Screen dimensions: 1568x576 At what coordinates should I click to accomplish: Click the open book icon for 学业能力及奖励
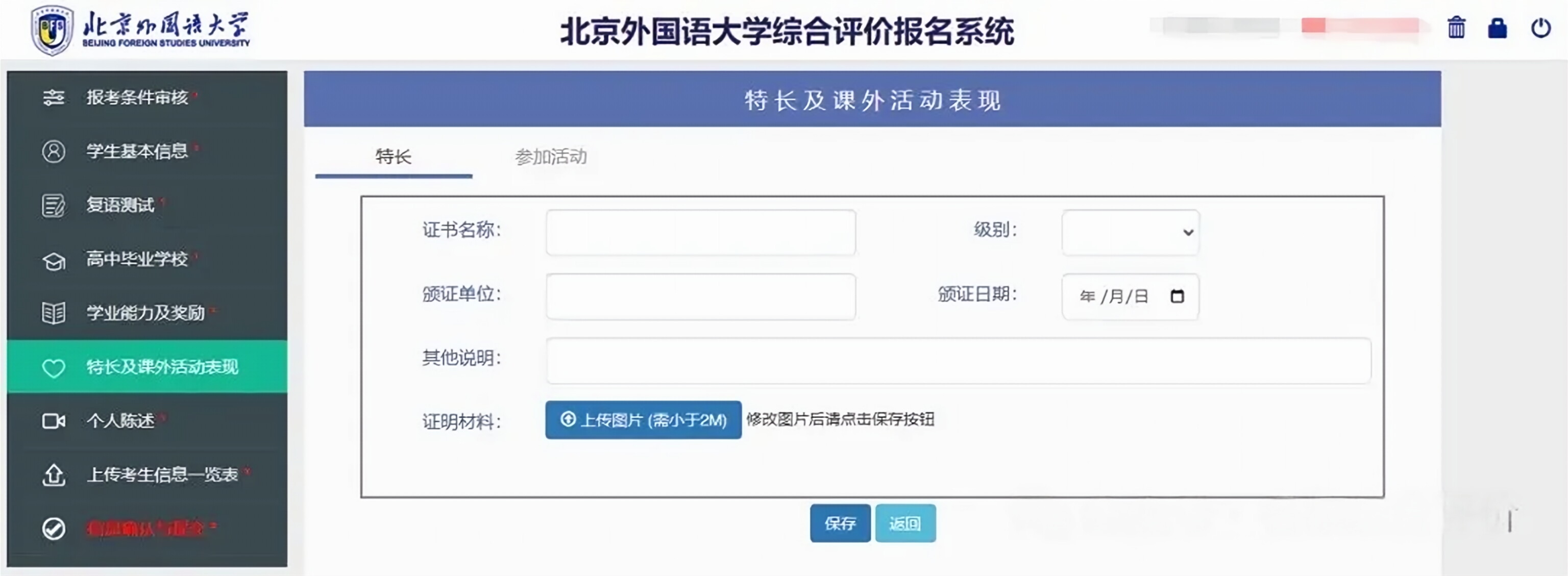coord(54,313)
